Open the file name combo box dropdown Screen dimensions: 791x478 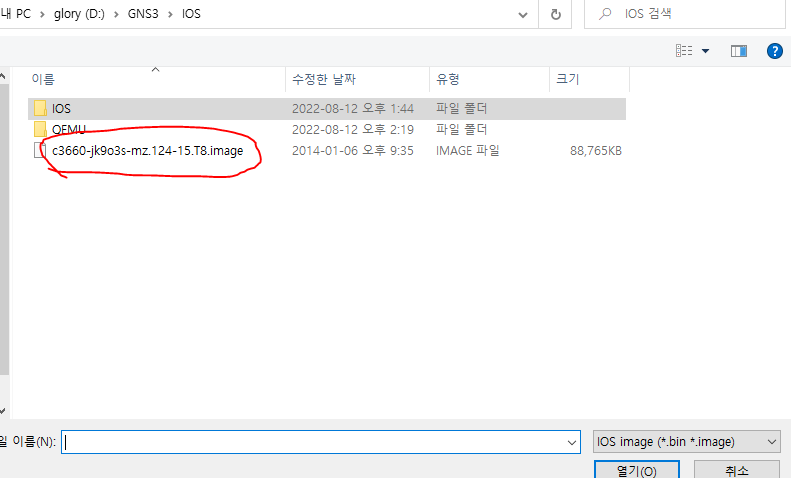pos(572,443)
